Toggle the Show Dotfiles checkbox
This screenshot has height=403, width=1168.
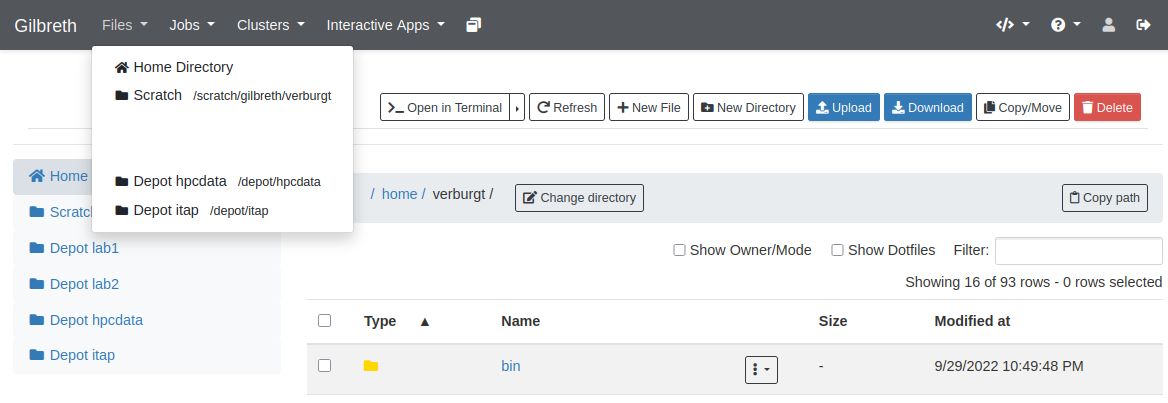(x=838, y=250)
